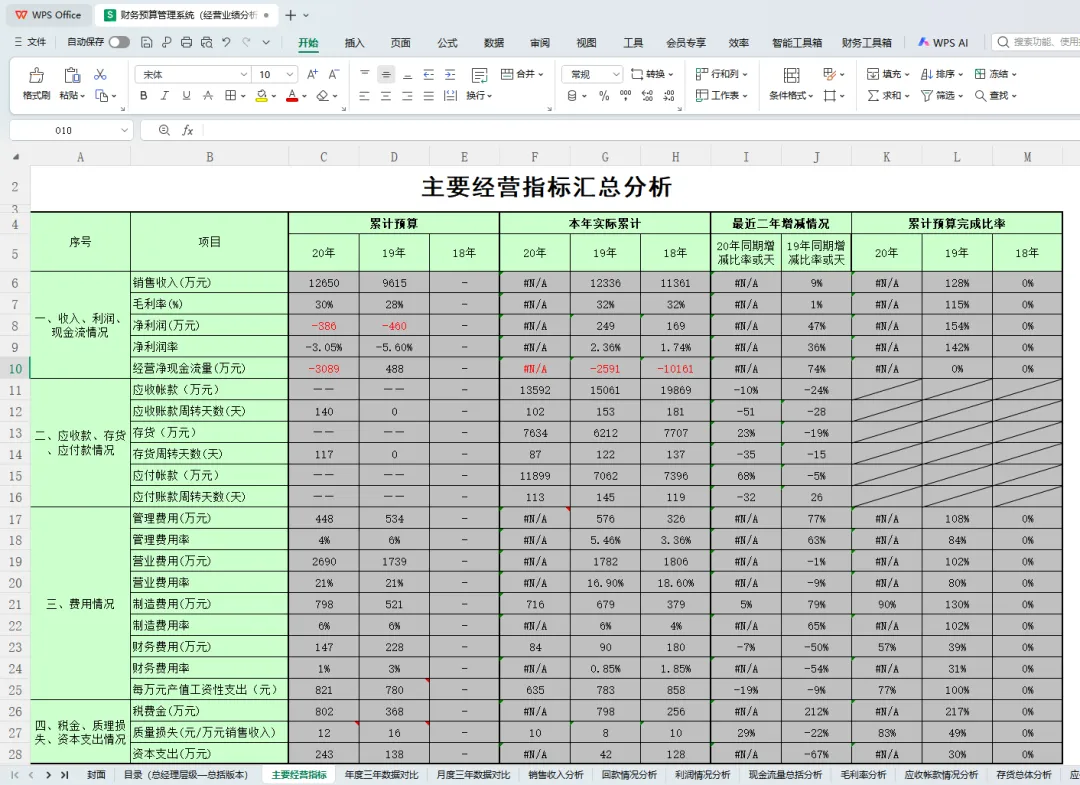This screenshot has width=1080, height=785.
Task: Click the Increase decimal places icon
Action: coord(647,96)
